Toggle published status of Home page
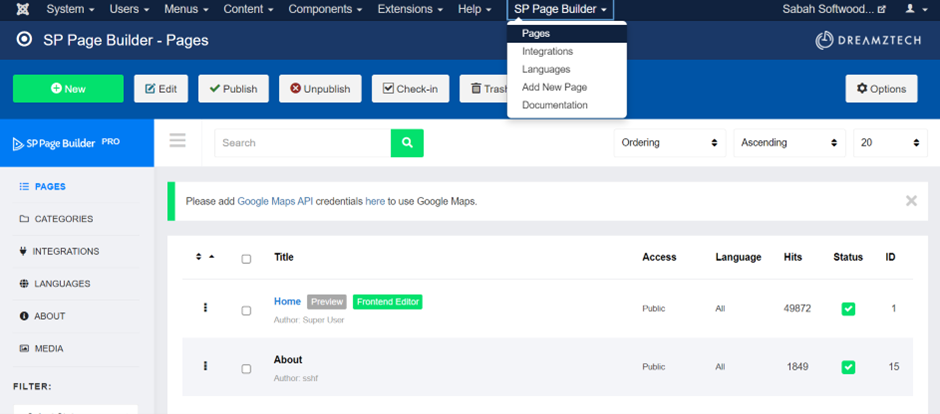Image resolution: width=940 pixels, height=414 pixels. pyautogui.click(x=848, y=309)
